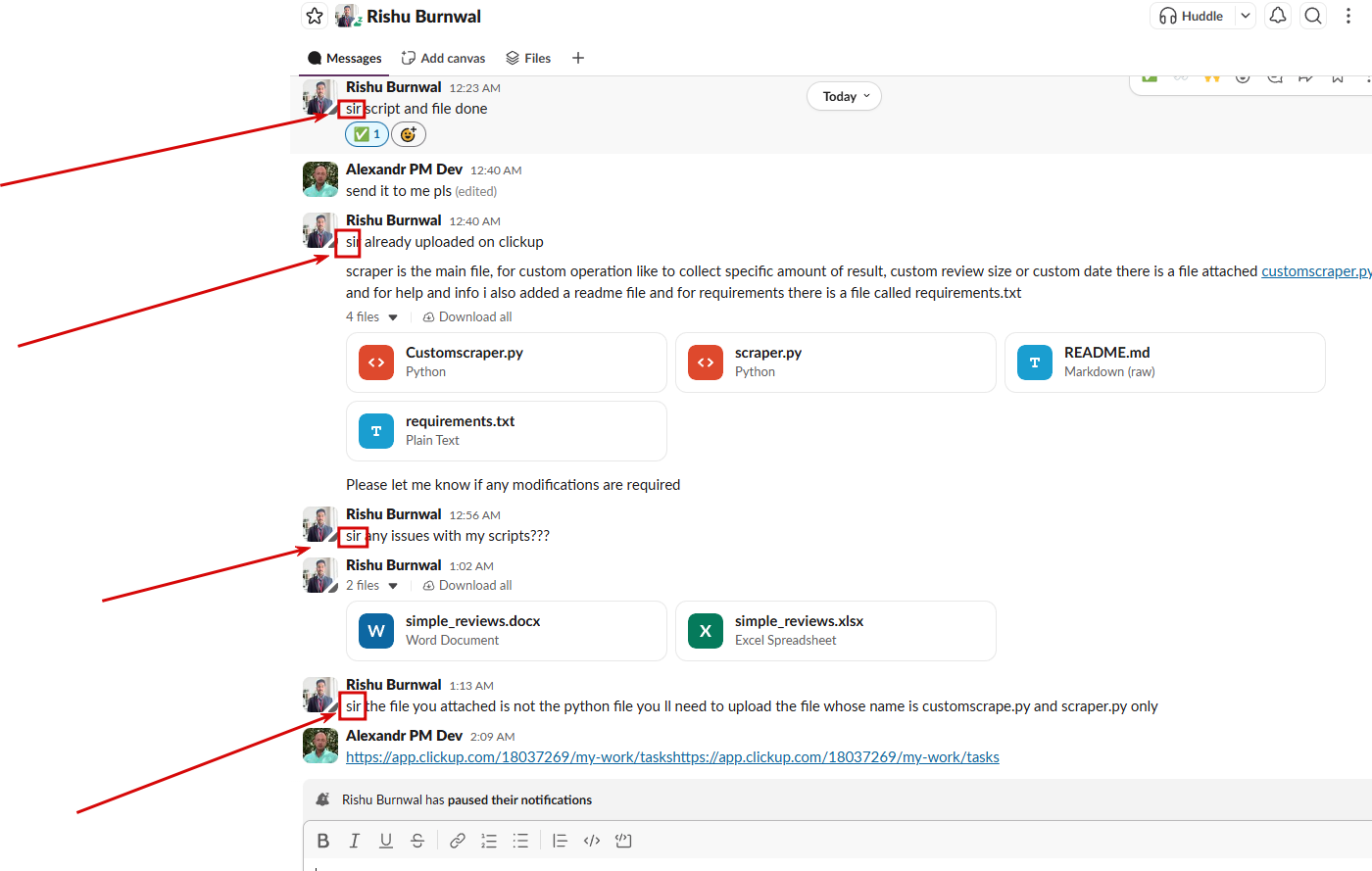Open the customscraper.py hyperlink in message
This screenshot has width=1372, height=871.
[x=1316, y=271]
